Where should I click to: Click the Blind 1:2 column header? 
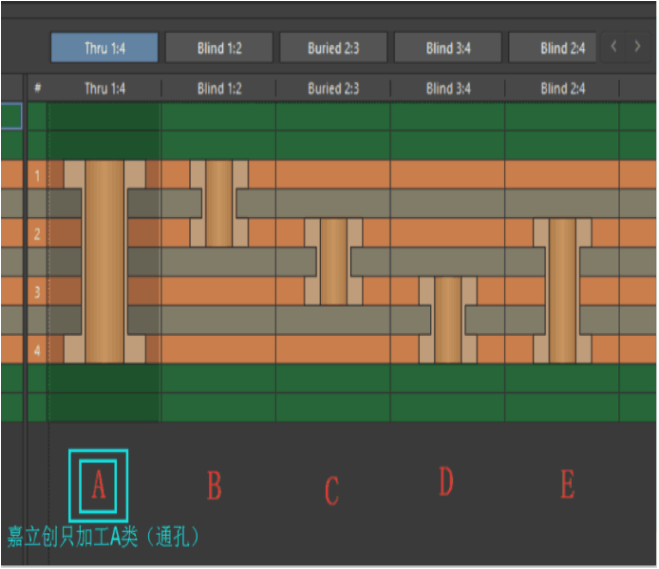pos(219,89)
